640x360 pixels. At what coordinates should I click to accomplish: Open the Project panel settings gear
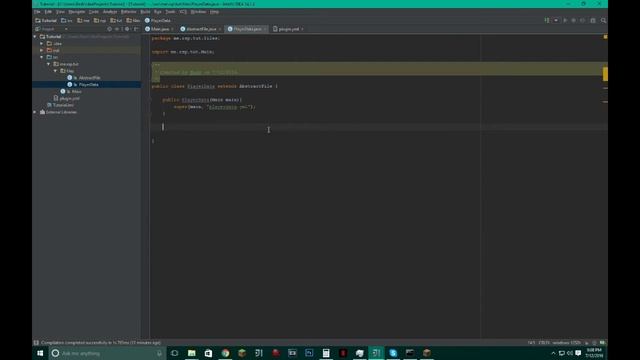(127, 29)
